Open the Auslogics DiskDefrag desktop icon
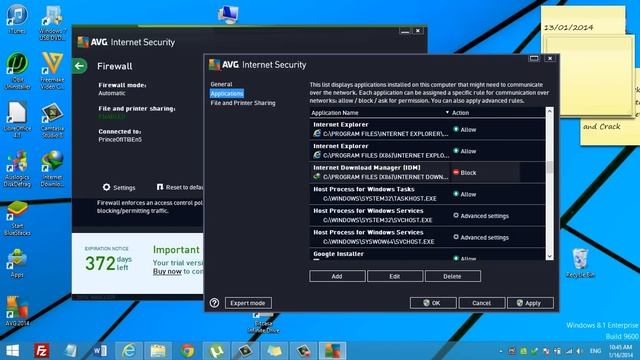The image size is (640, 360). (17, 169)
